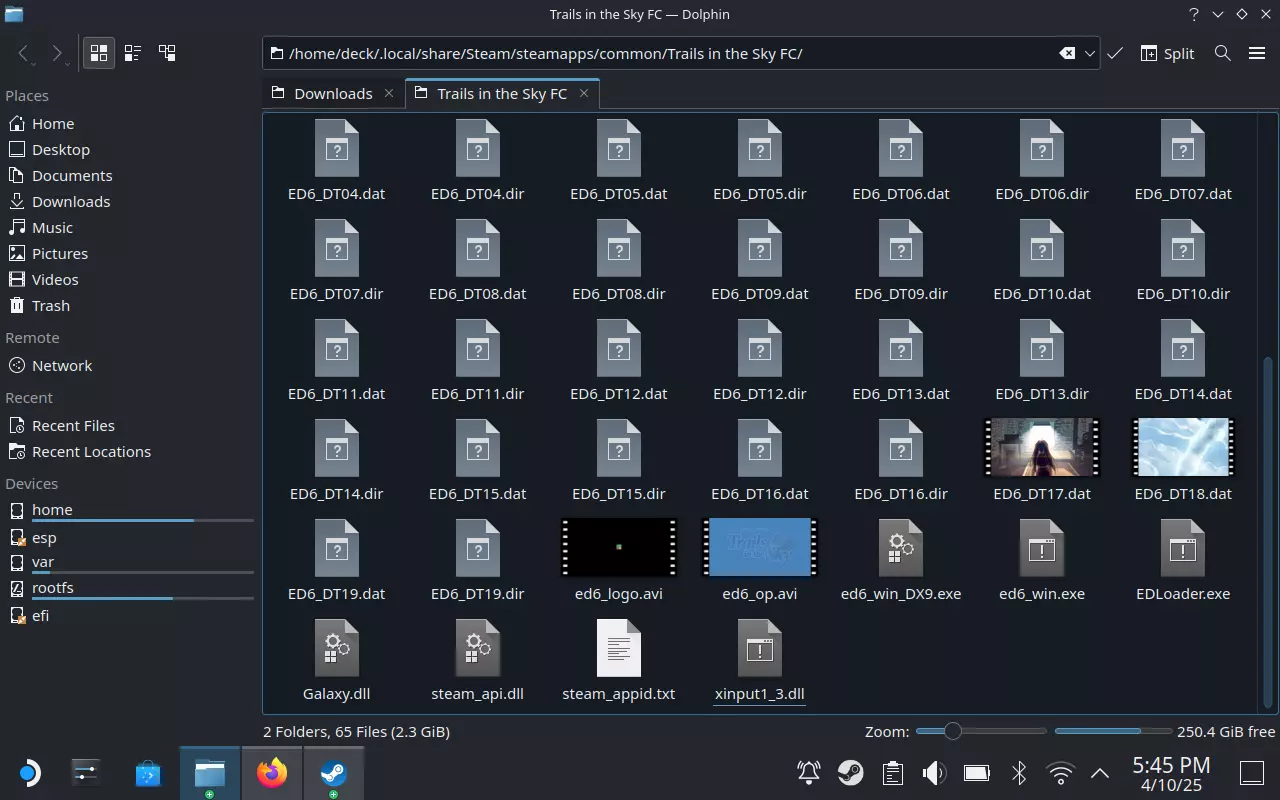Screen dimensions: 1280x800
Task: Select Galaxy.dll file icon
Action: (337, 647)
